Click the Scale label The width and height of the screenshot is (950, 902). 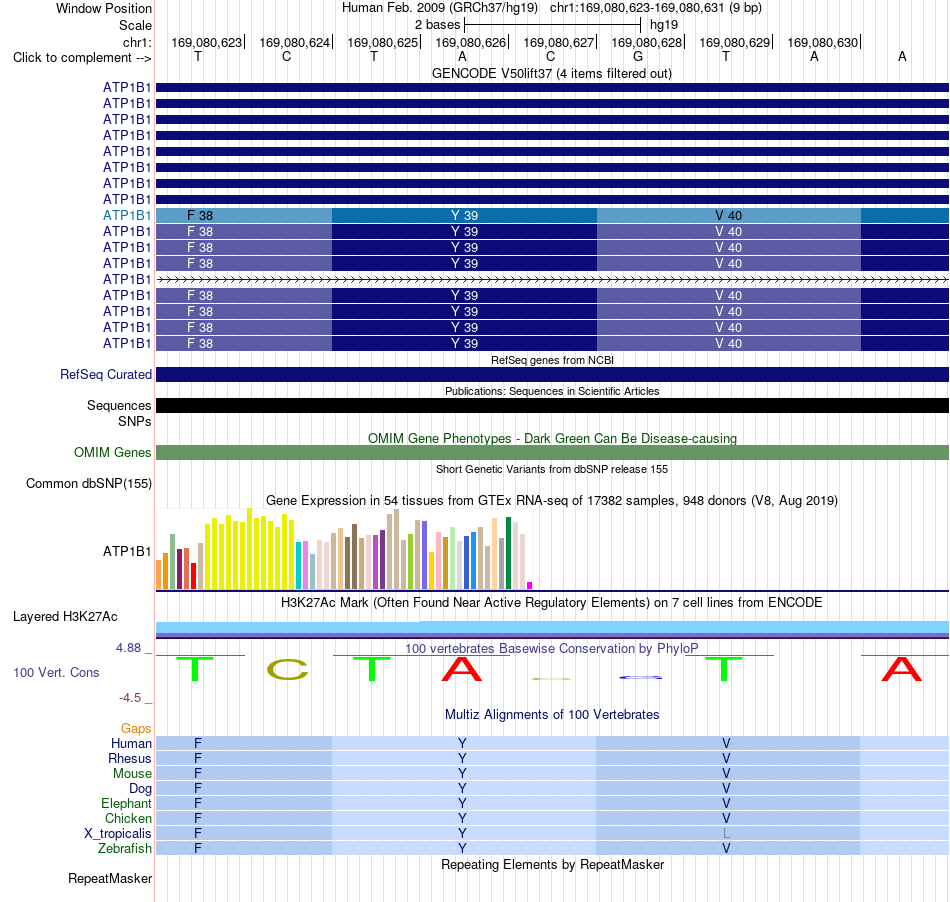click(x=135, y=25)
